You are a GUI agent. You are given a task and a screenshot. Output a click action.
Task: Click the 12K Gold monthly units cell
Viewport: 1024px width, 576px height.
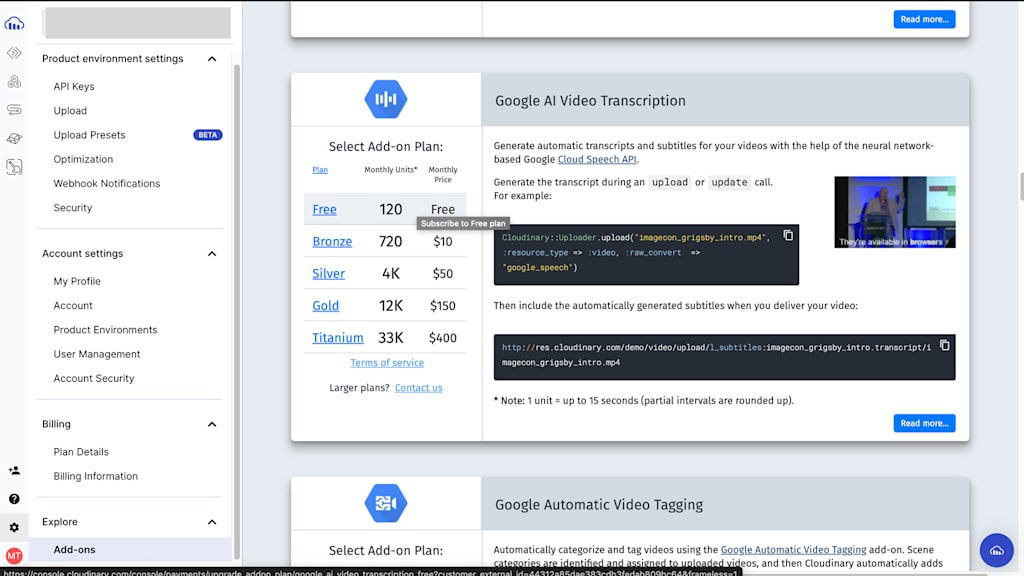click(x=391, y=306)
